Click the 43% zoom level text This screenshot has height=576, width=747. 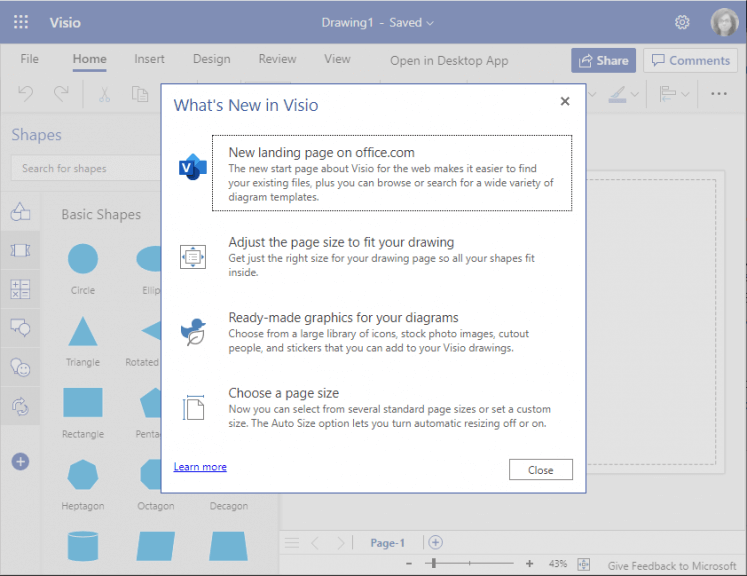(x=557, y=564)
